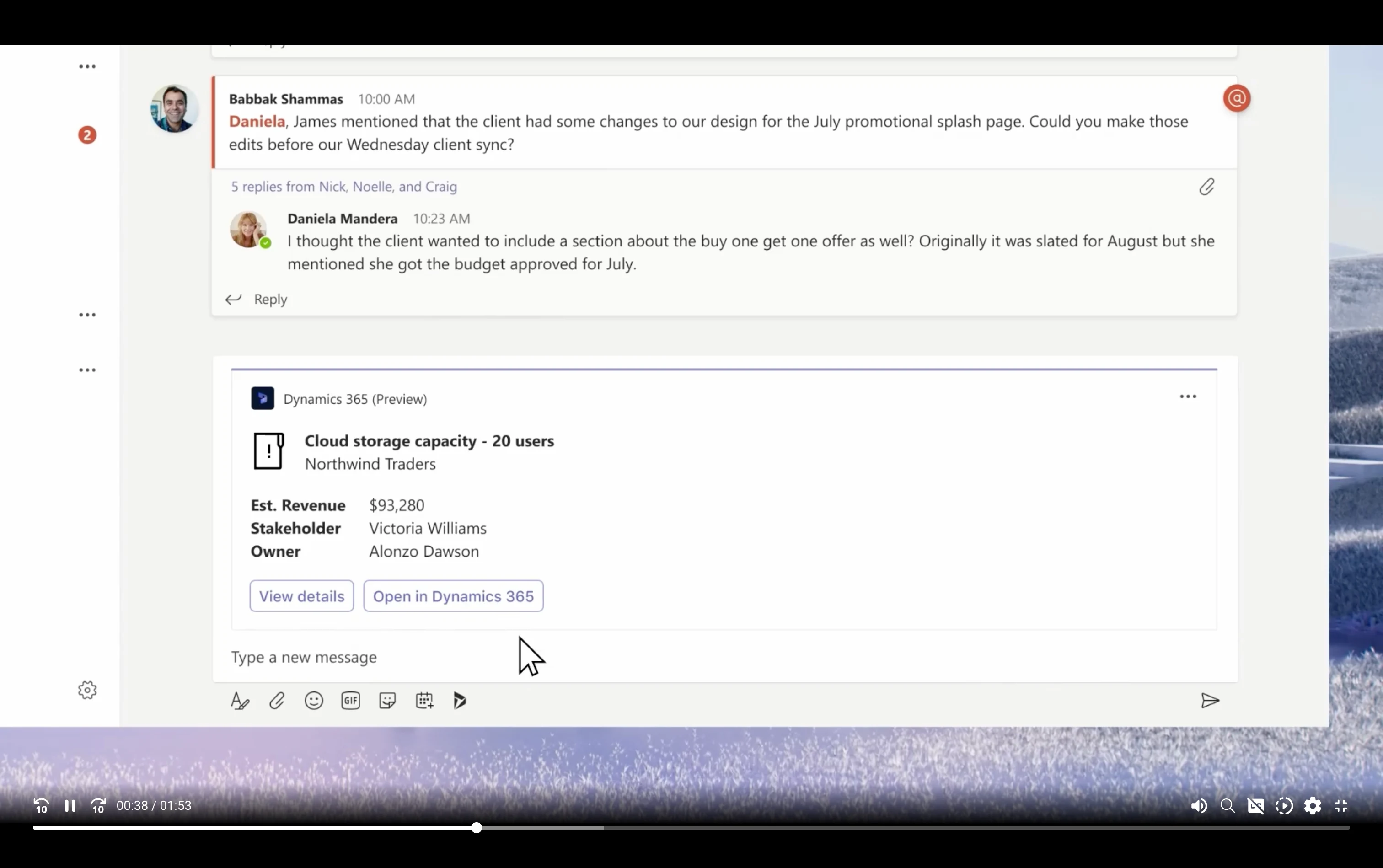Click the paperclip icon in the thread

[1206, 187]
